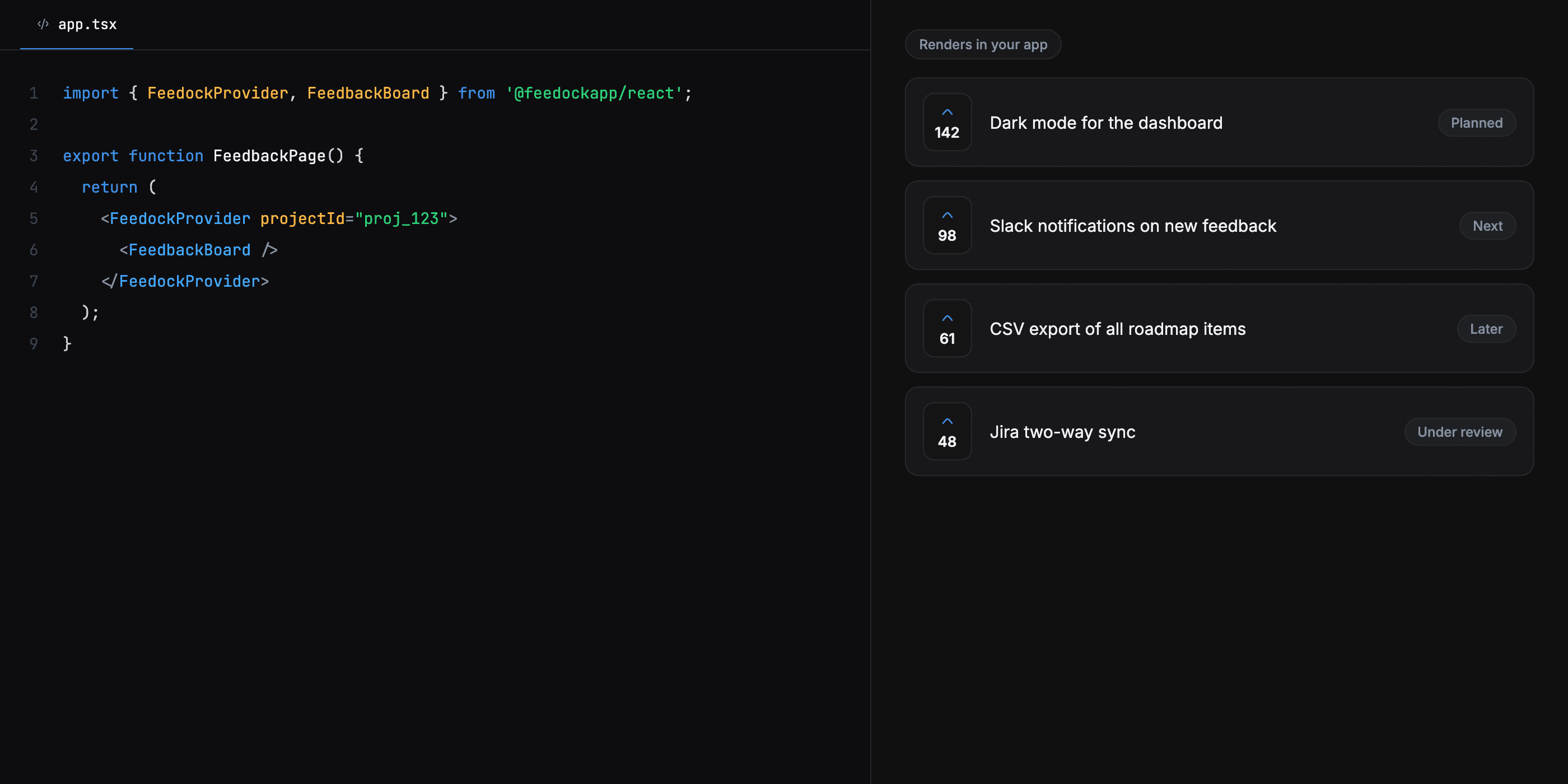This screenshot has height=784, width=1568.
Task: Open Slack notifications on new feedback title
Action: 1133,226
